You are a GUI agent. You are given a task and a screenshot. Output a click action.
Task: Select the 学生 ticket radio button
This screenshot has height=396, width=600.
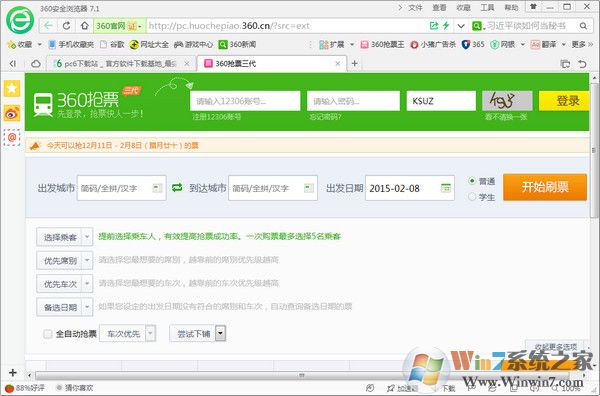tap(472, 197)
